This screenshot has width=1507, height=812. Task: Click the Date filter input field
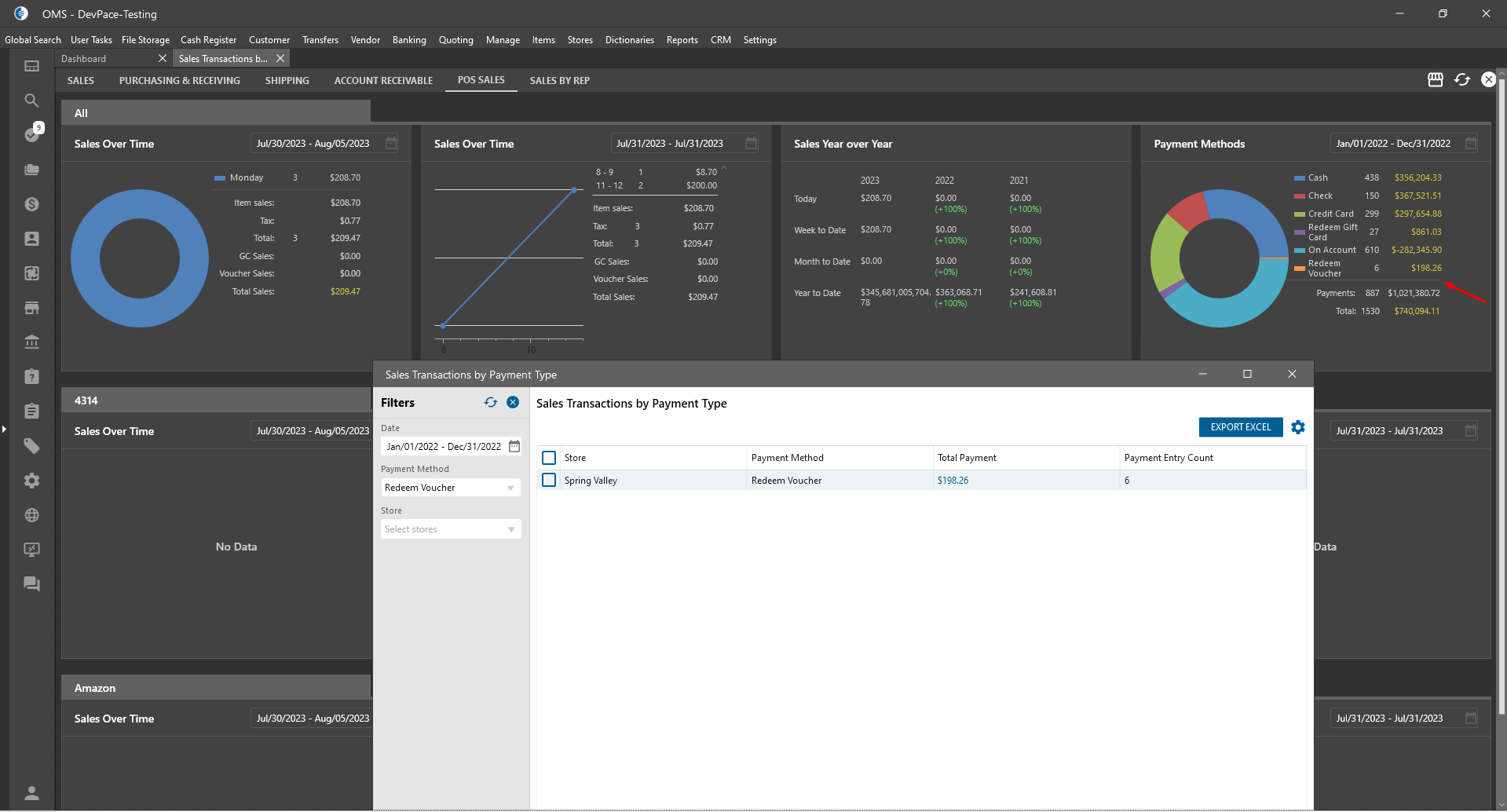pos(444,447)
